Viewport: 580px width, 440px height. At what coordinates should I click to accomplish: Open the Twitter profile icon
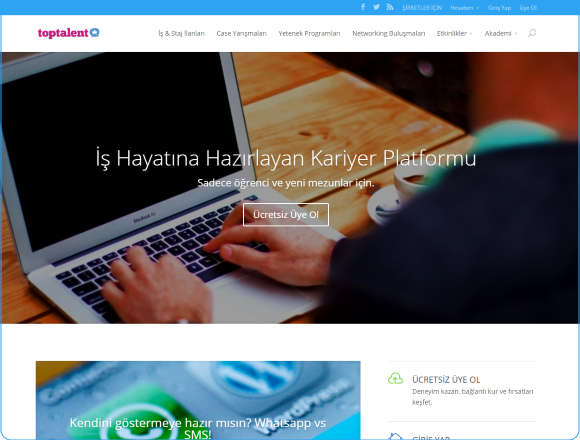tap(376, 7)
